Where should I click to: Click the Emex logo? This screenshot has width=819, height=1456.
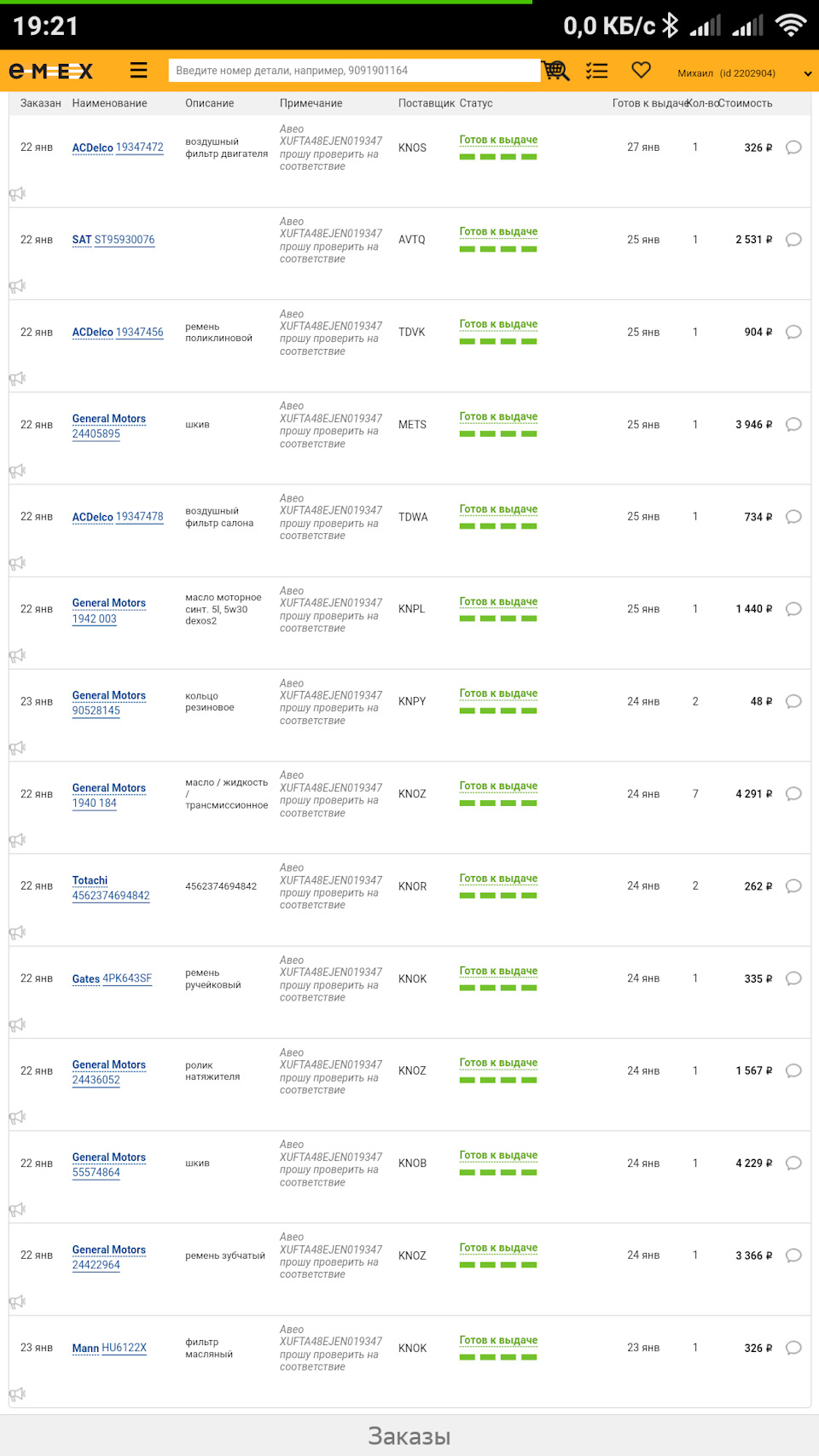(51, 72)
